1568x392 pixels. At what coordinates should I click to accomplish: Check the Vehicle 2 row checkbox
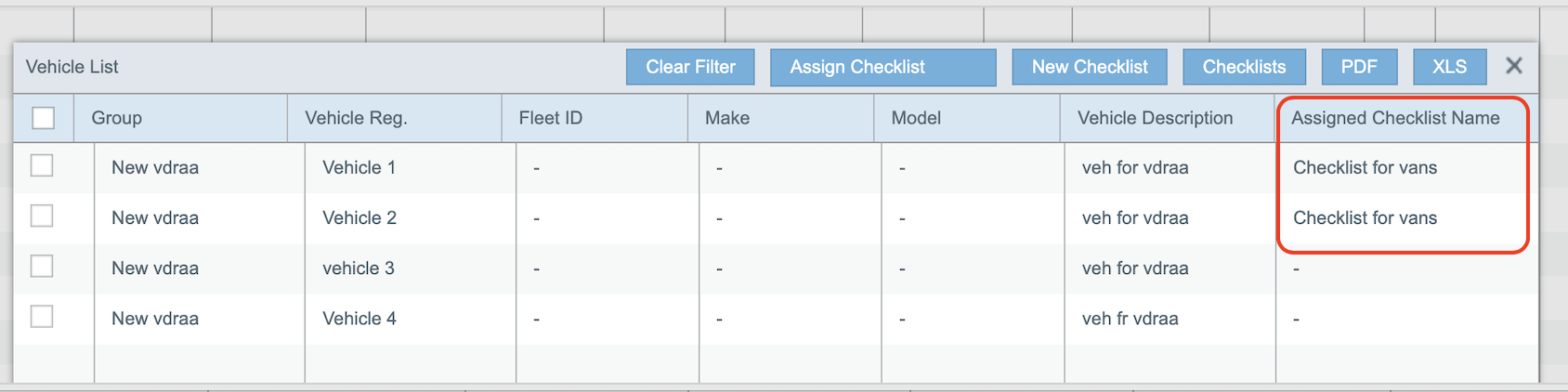tap(42, 216)
